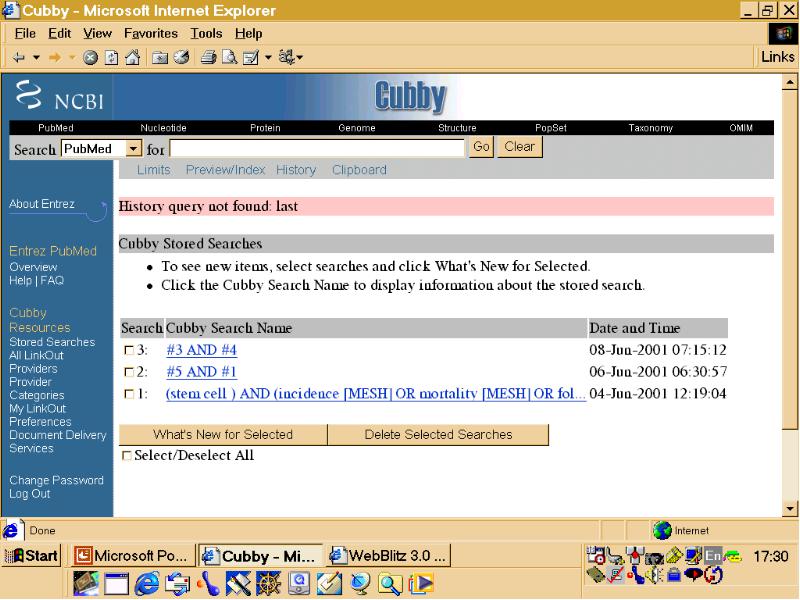Screen dimensions: 800x600
Task: Click the Show Desktop window icon in quick launch
Action: [117, 584]
